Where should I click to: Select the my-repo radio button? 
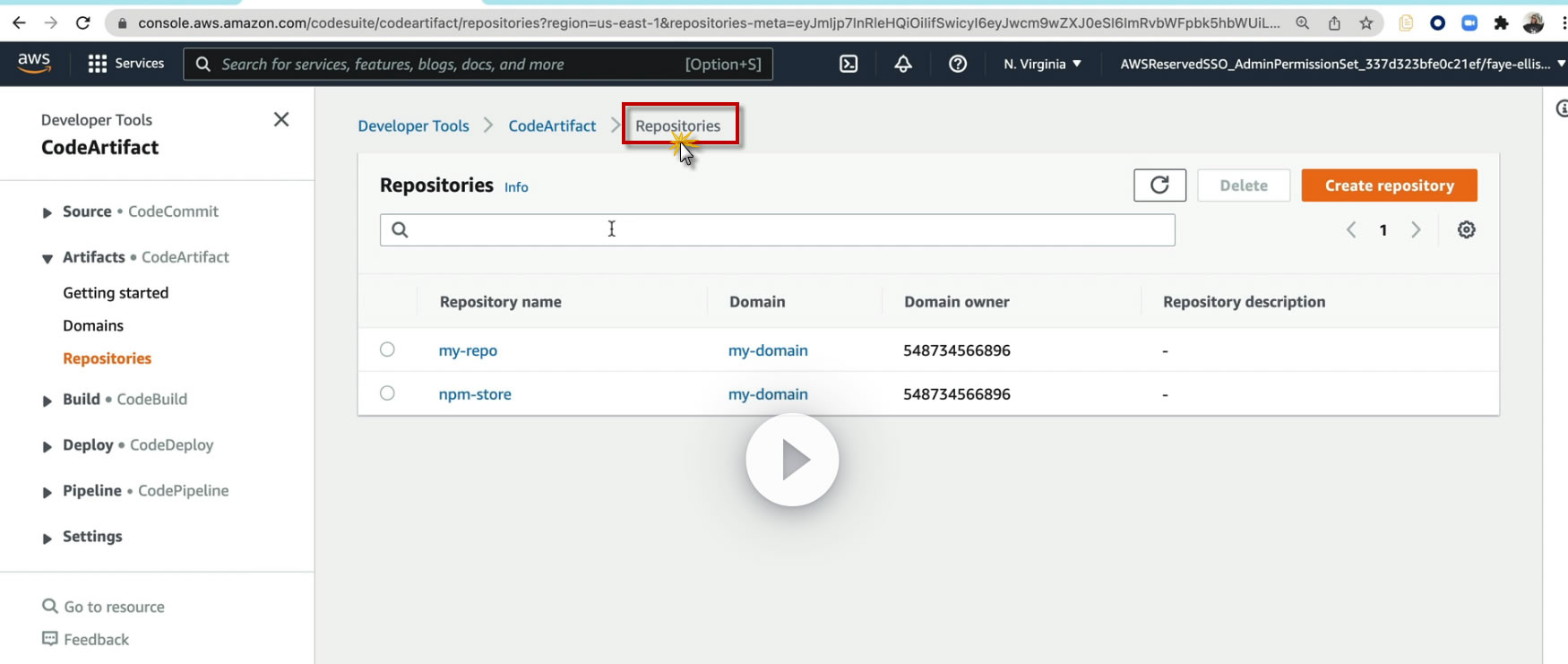[387, 349]
